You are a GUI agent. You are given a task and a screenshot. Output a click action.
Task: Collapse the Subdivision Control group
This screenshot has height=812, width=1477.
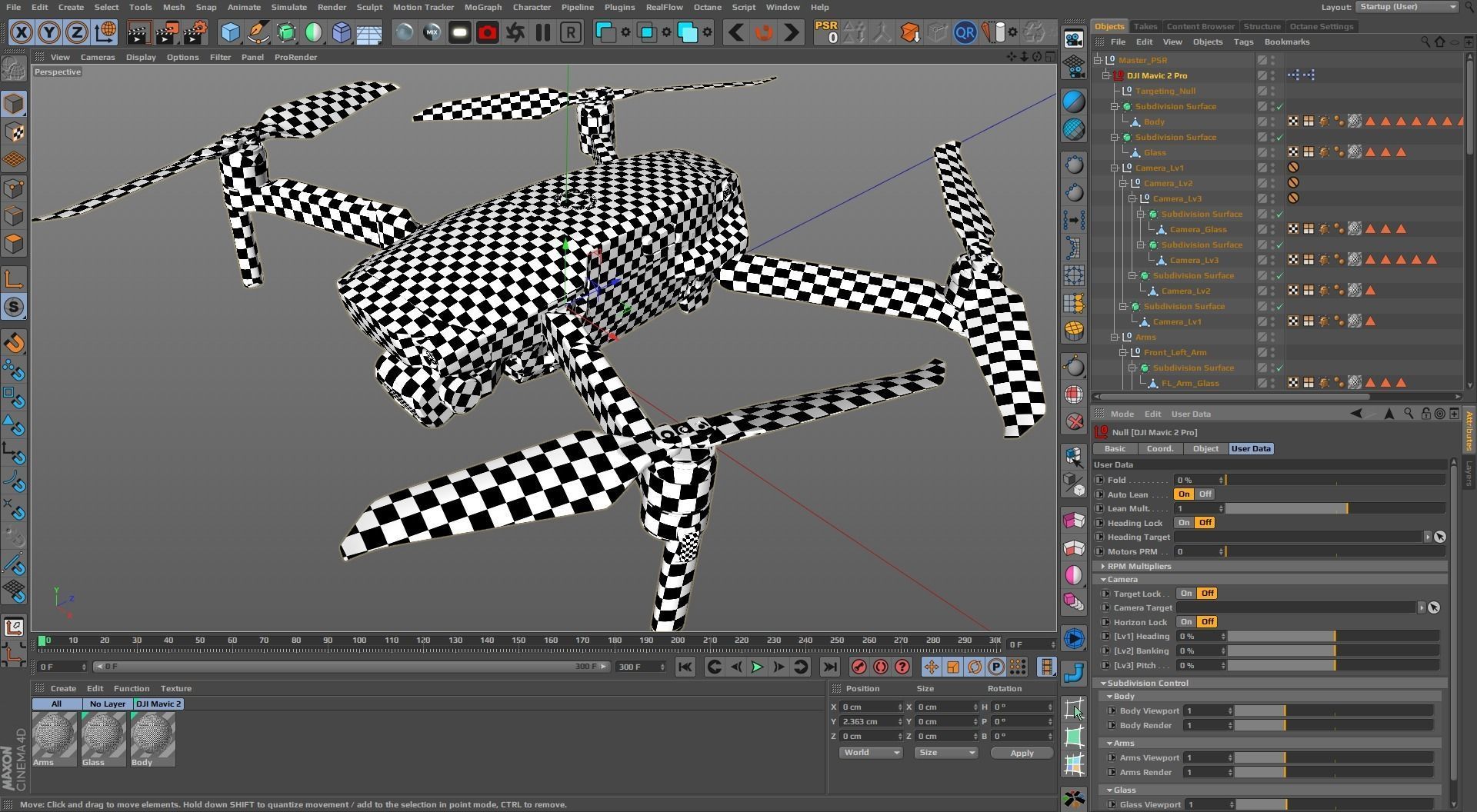pyautogui.click(x=1103, y=684)
